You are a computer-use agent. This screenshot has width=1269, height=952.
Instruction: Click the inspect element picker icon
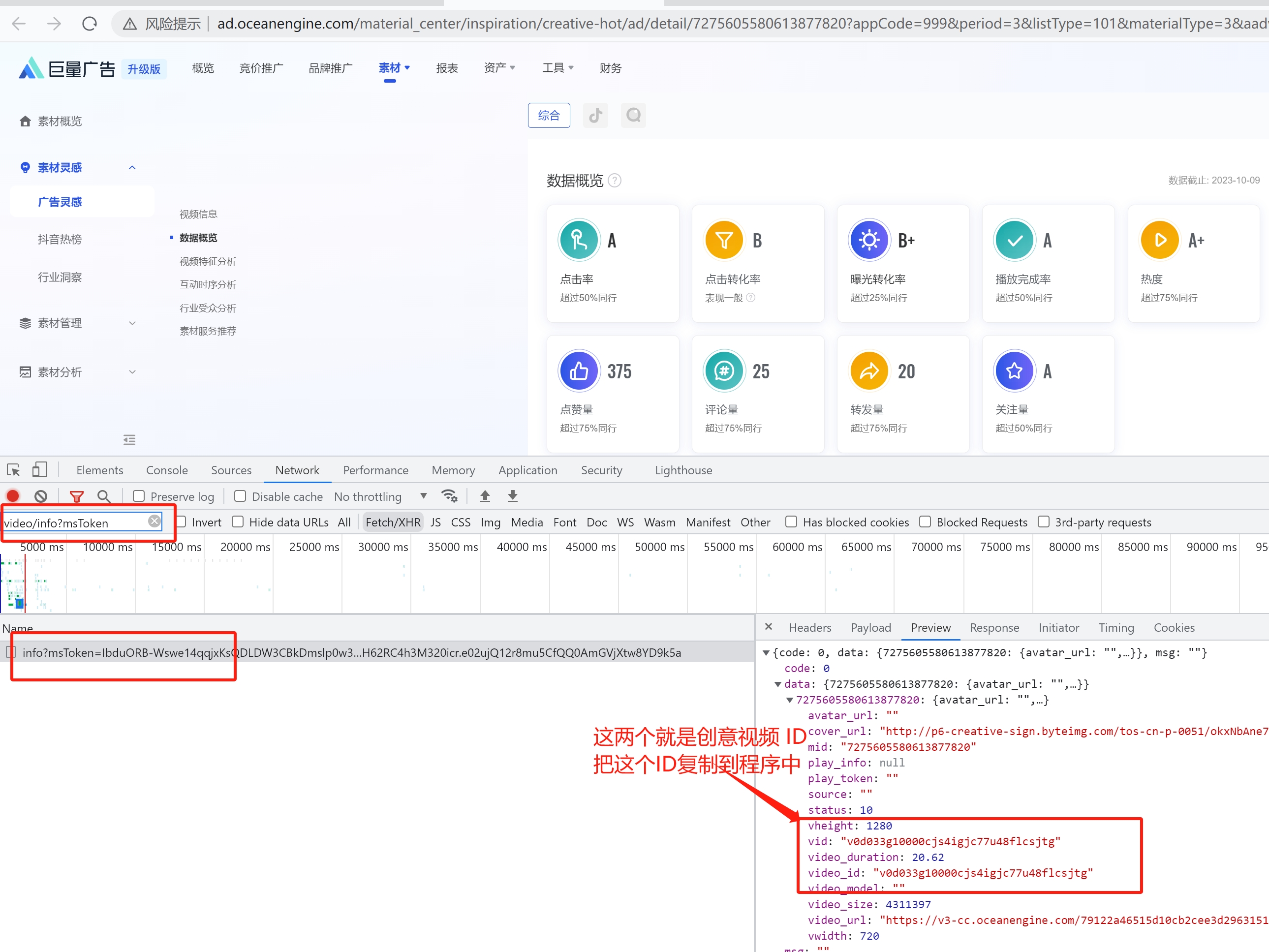pyautogui.click(x=14, y=470)
